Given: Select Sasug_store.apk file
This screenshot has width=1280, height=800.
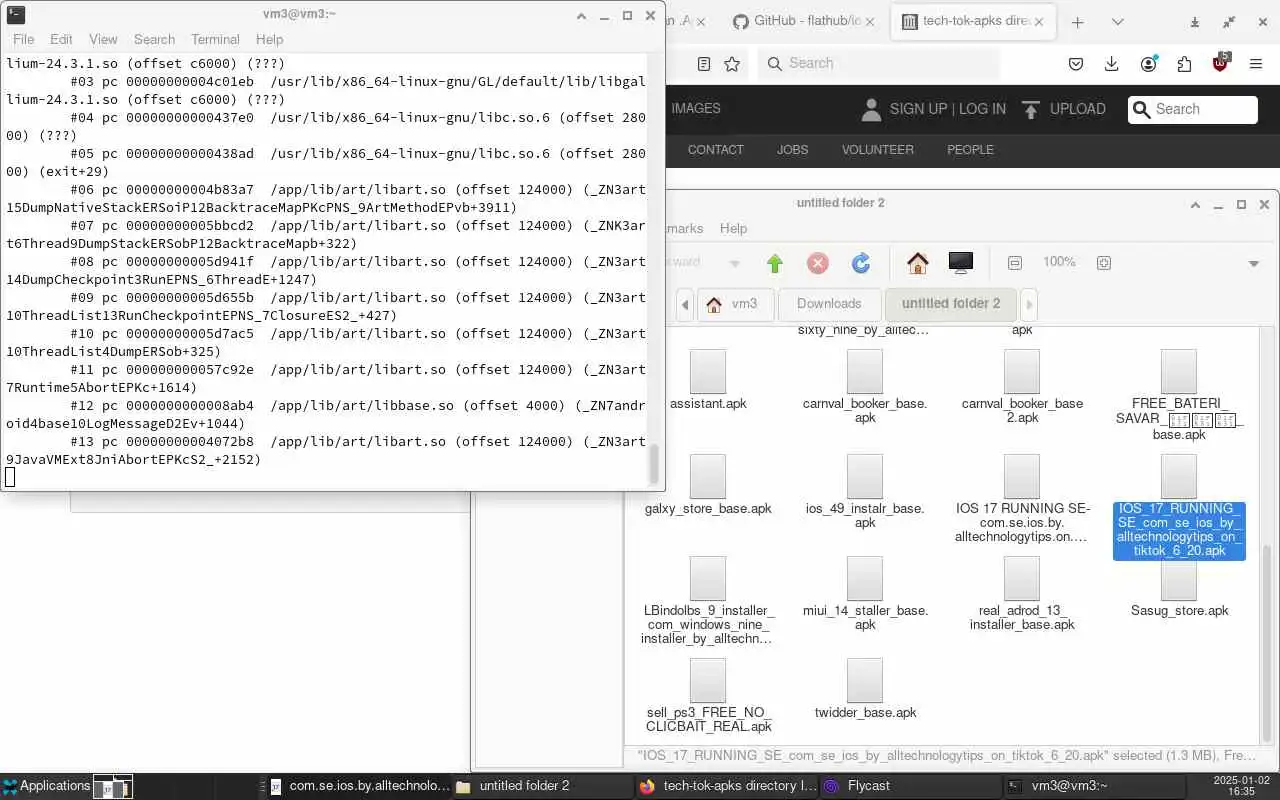Looking at the screenshot, I should click(x=1179, y=587).
